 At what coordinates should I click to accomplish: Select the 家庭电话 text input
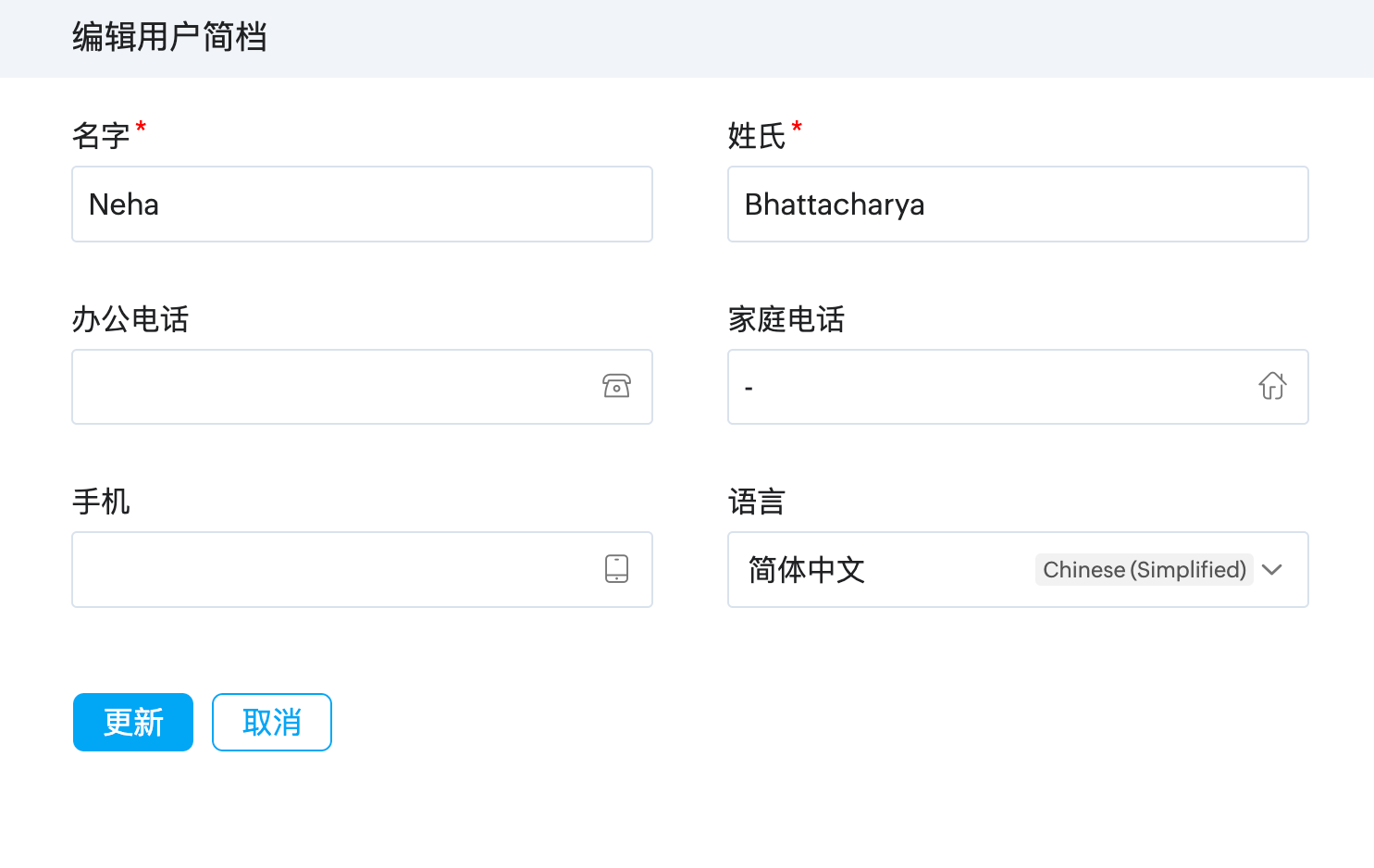coord(990,387)
